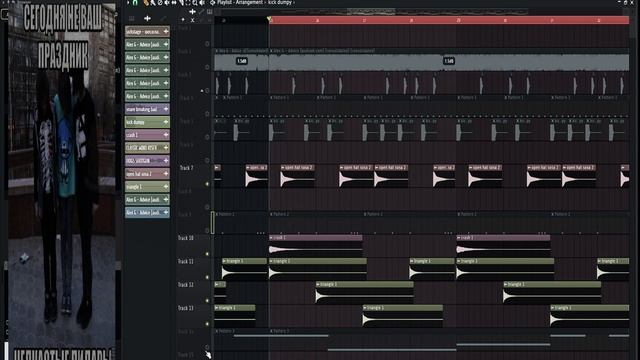Click the large plus icon above track headers
The width and height of the screenshot is (640, 360).
pyautogui.click(x=192, y=11)
